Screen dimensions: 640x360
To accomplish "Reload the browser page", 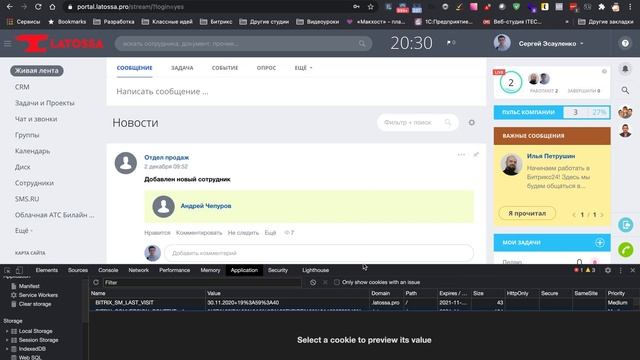I will pos(38,7).
